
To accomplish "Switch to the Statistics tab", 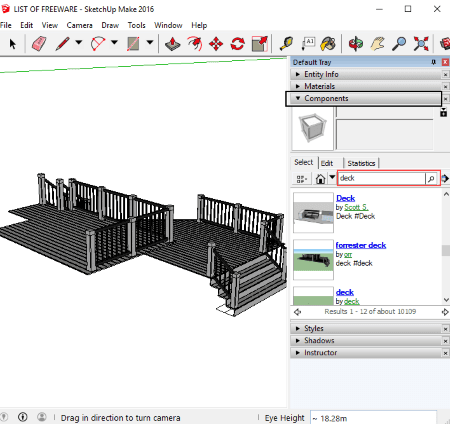I will pos(361,163).
